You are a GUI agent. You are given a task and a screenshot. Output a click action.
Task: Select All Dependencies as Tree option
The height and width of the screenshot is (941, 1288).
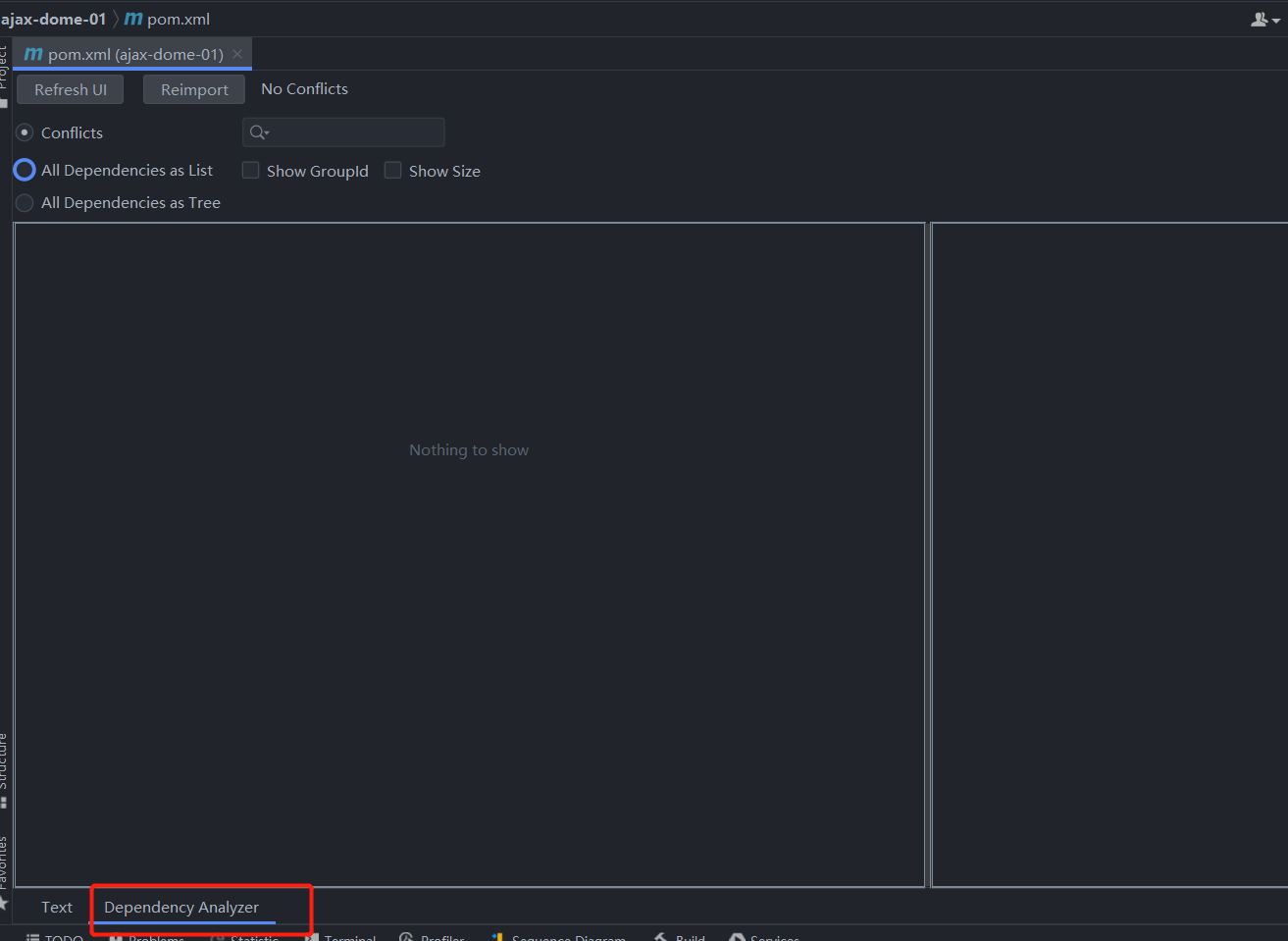(25, 203)
